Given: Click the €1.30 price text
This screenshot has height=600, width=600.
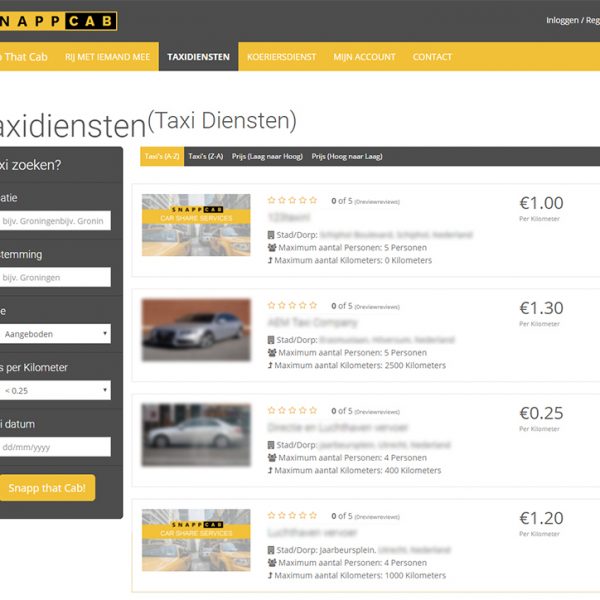Looking at the screenshot, I should point(541,308).
